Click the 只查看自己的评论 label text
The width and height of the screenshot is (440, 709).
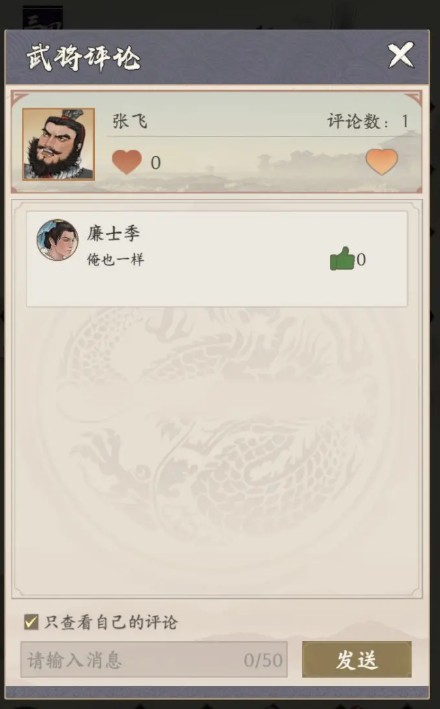click(111, 623)
